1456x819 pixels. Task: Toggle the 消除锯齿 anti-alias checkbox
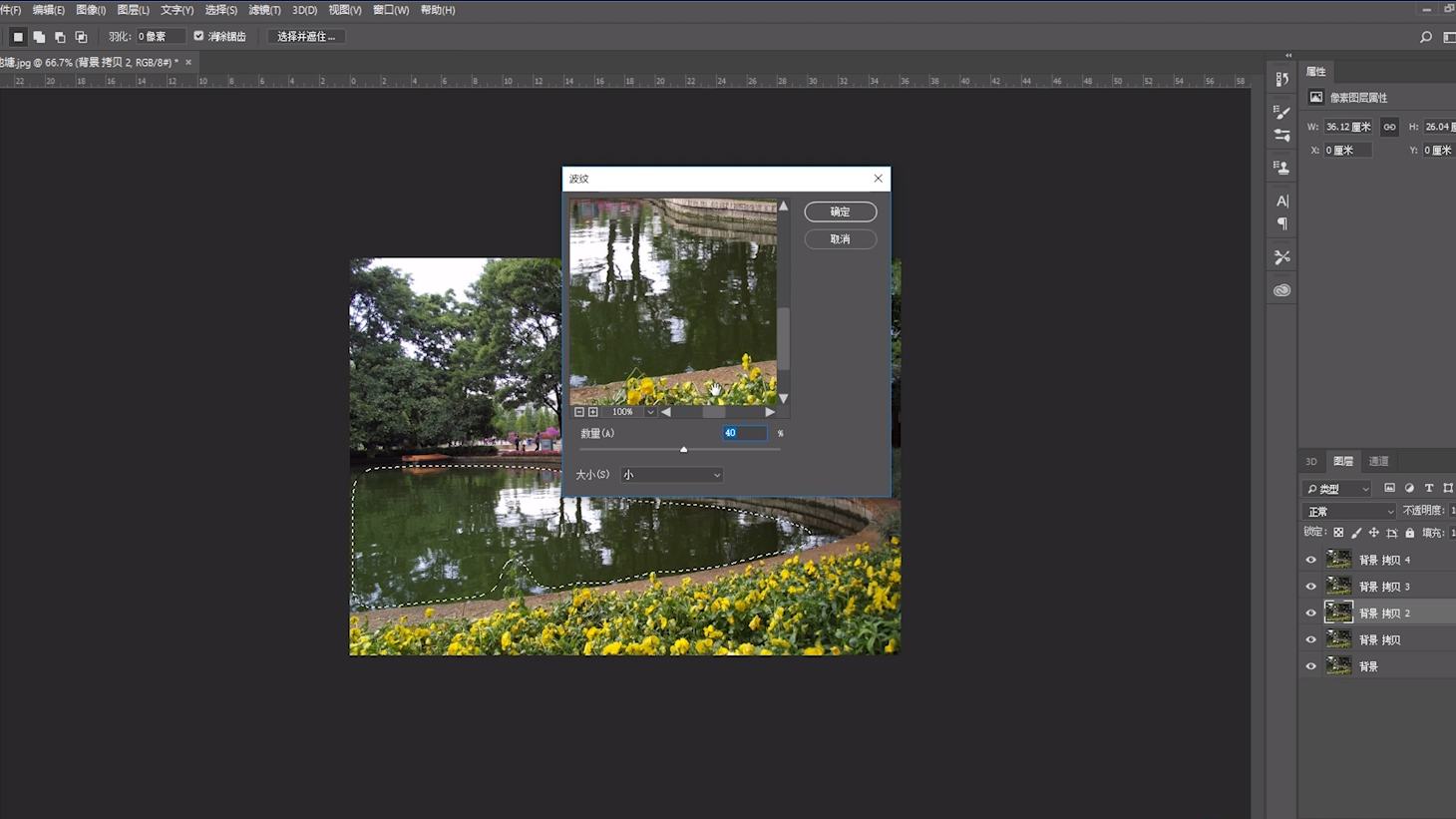(198, 36)
